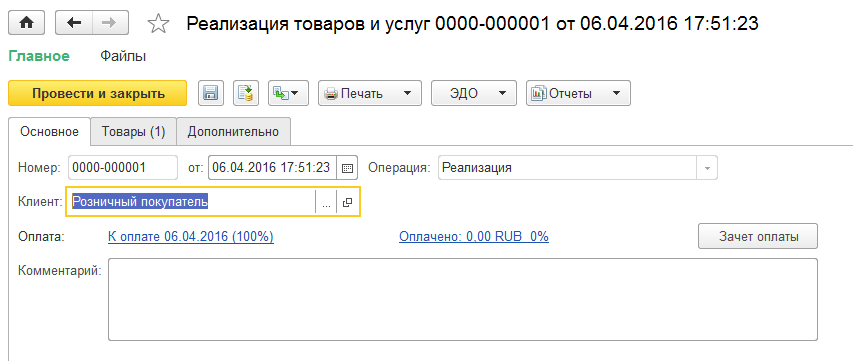Switch to the Товары (1) tab
This screenshot has height=361, width=853.
coord(134,132)
